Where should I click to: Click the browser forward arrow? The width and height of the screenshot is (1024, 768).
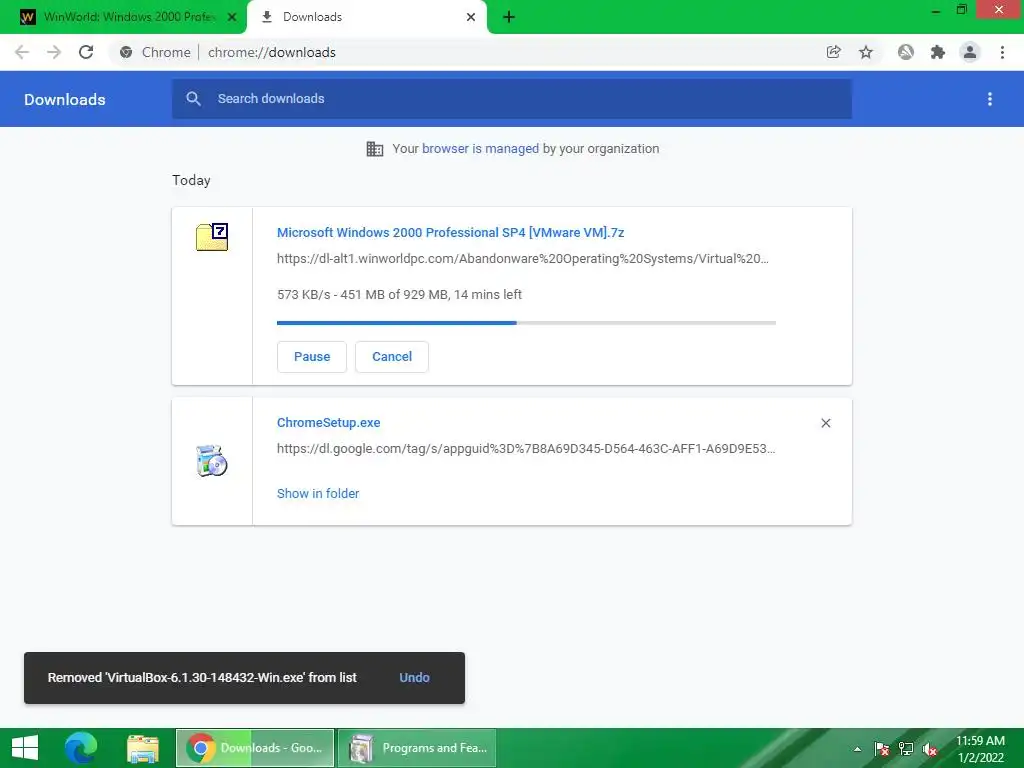click(x=54, y=52)
